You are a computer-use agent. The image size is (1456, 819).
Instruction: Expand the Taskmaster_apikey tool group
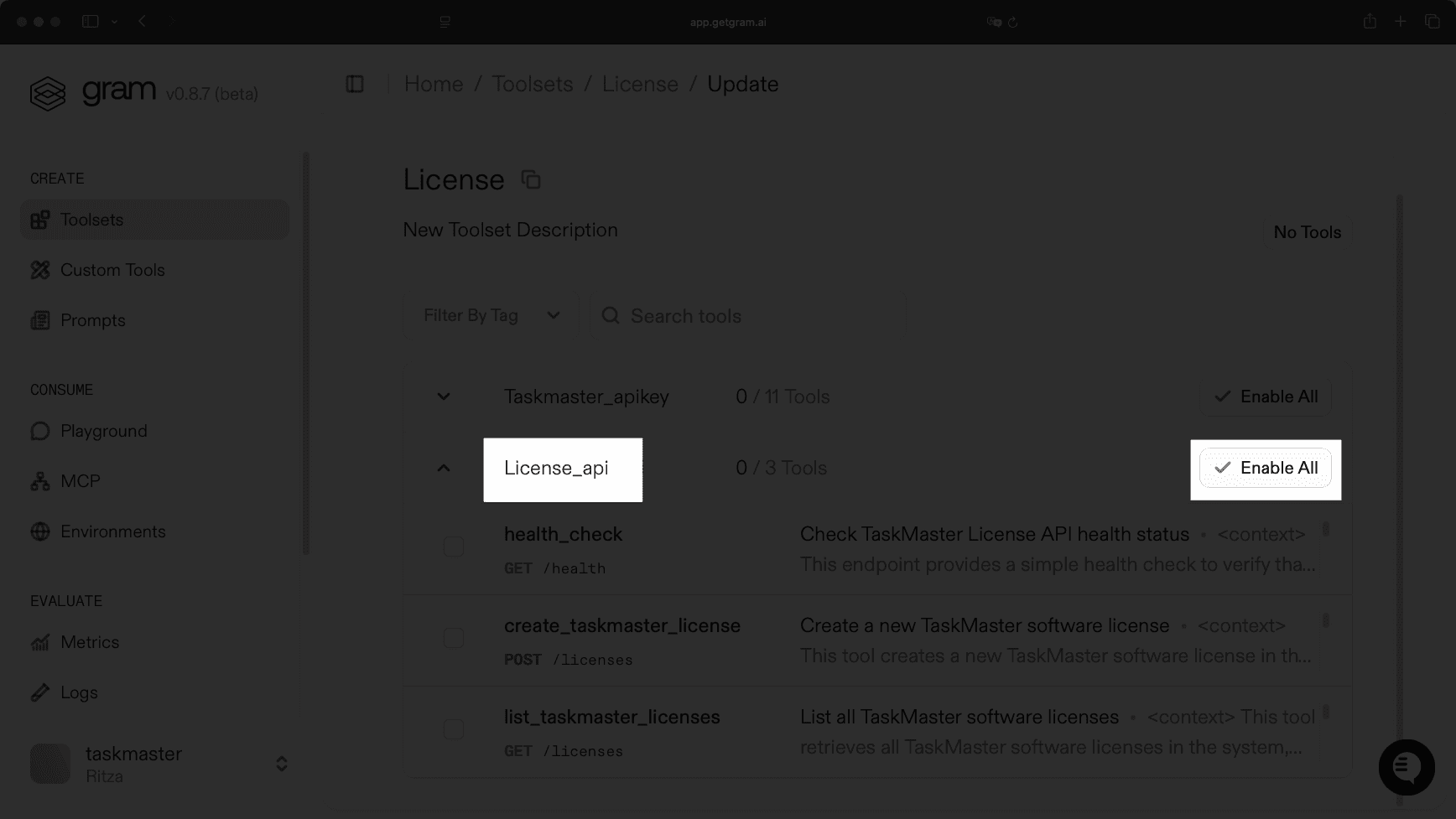(x=443, y=396)
